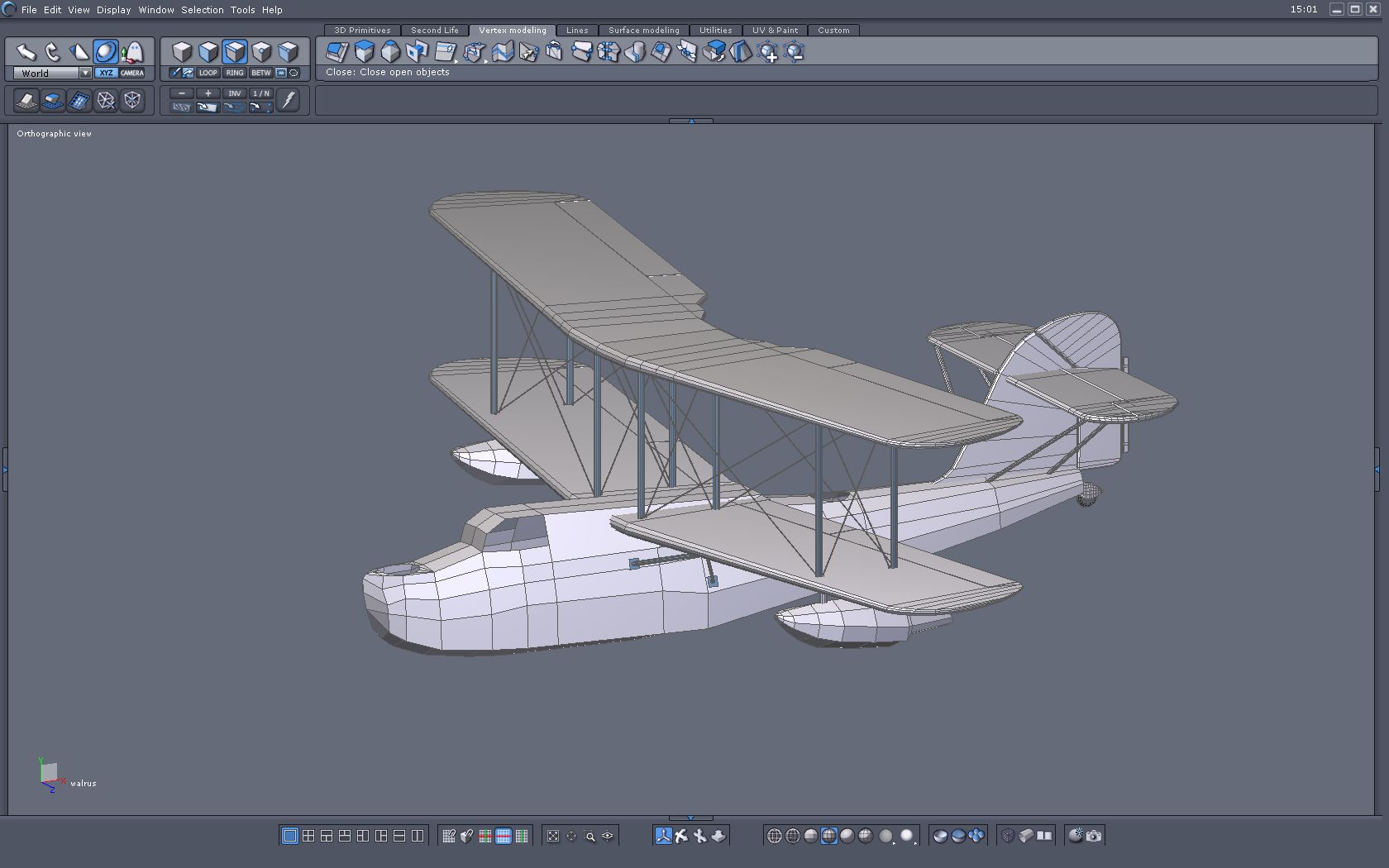1389x868 pixels.
Task: Switch to the 3D Primitives tab
Action: point(362,31)
